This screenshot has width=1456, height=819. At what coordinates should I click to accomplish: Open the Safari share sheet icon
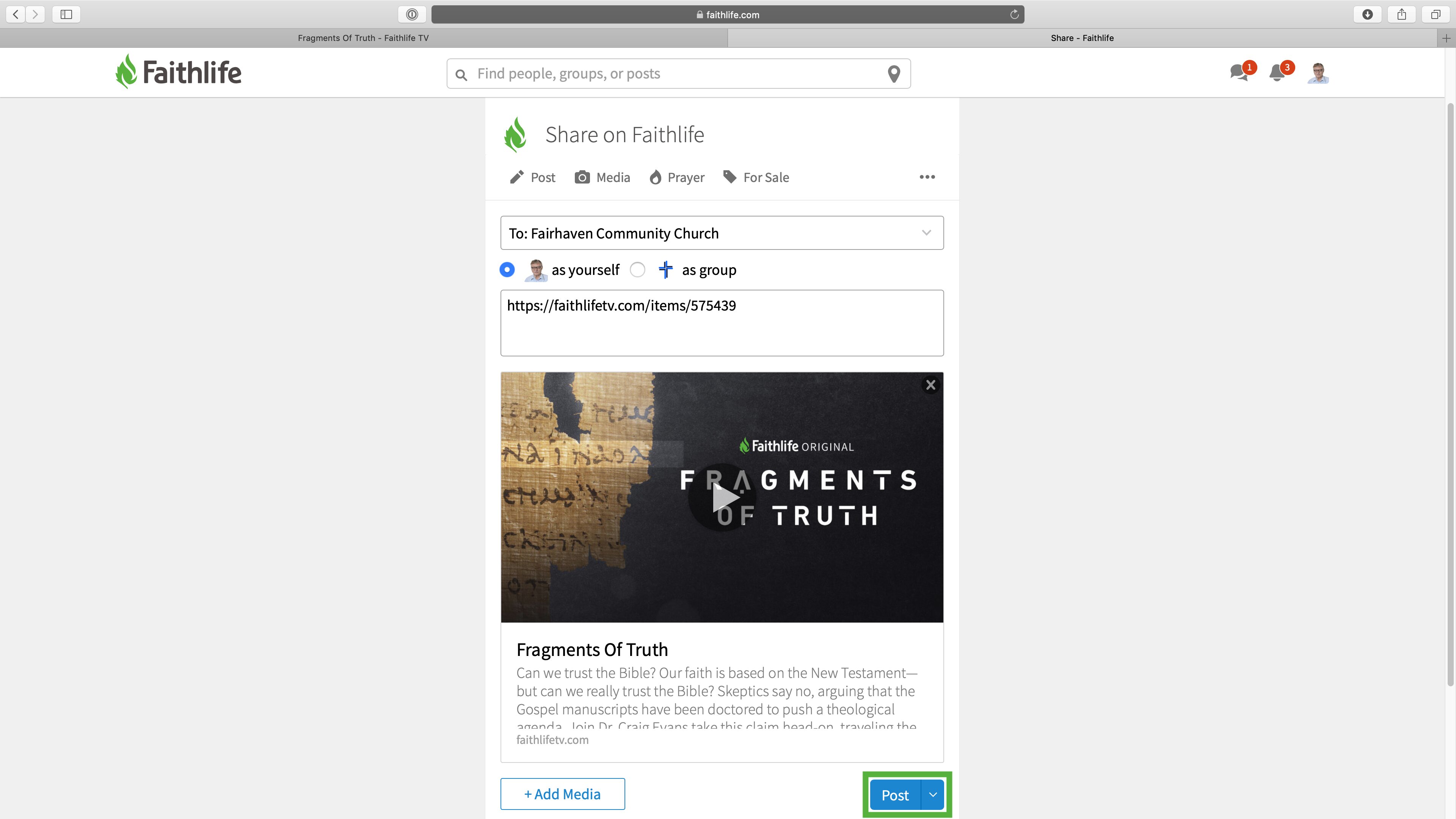(x=1402, y=14)
